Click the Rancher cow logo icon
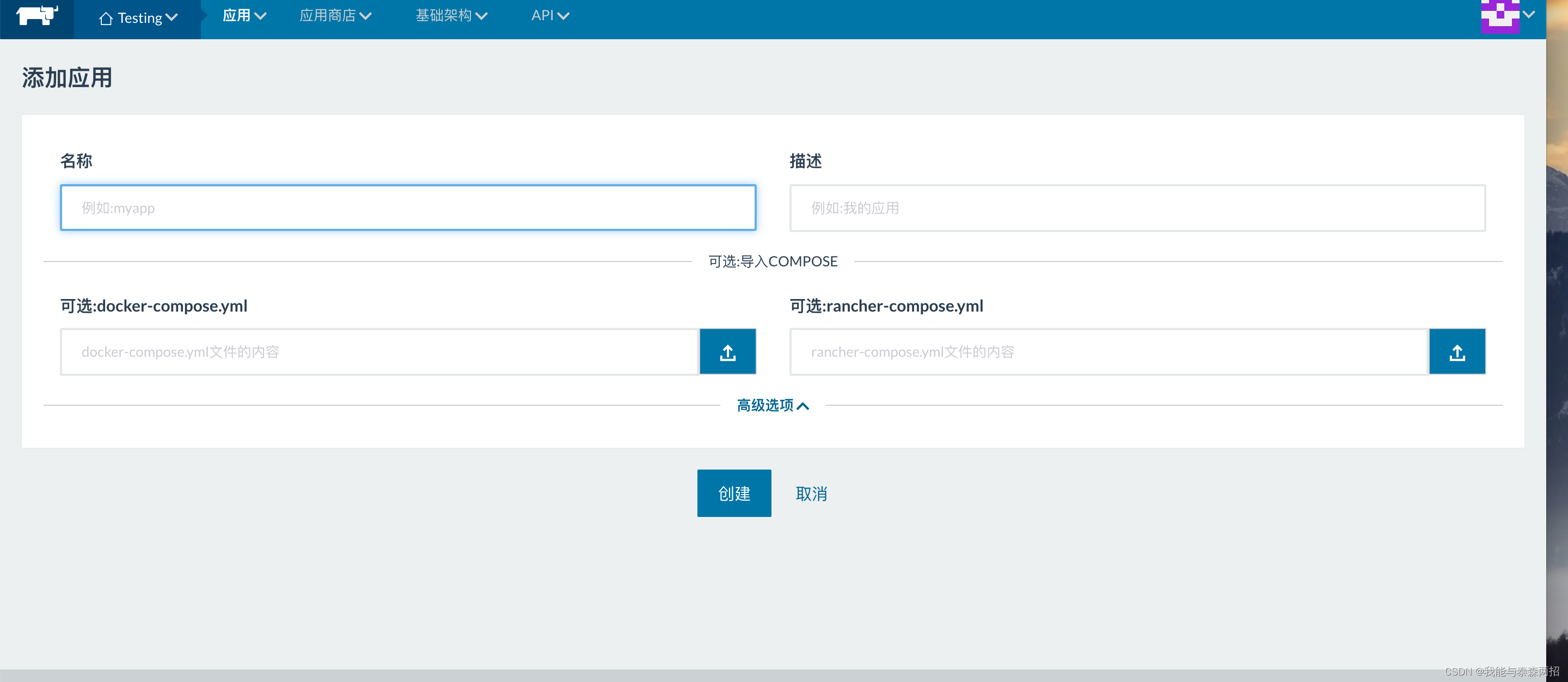Screen dimensions: 1568x682 [x=37, y=15]
